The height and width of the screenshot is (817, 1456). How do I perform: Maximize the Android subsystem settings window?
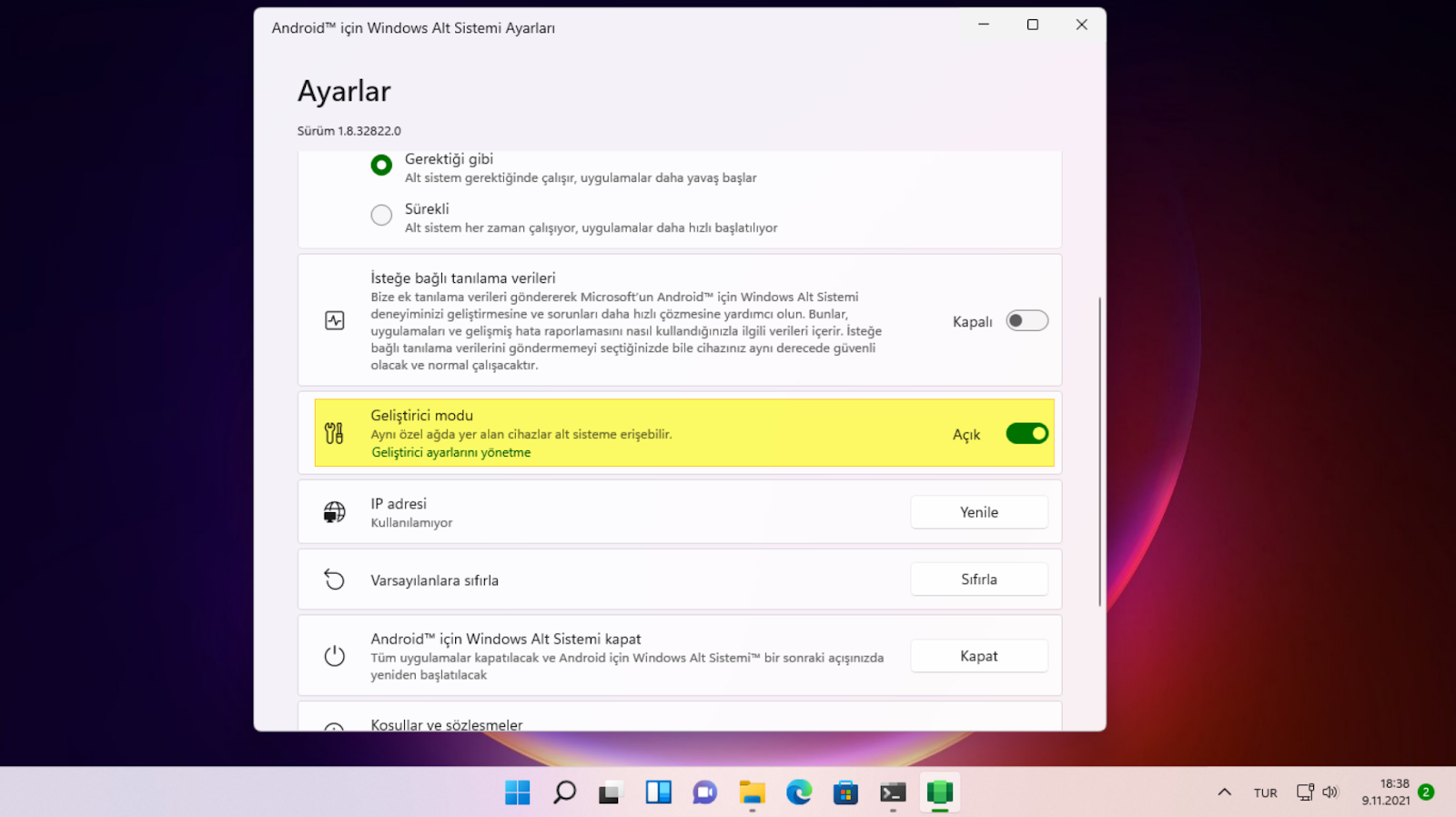click(x=1033, y=25)
